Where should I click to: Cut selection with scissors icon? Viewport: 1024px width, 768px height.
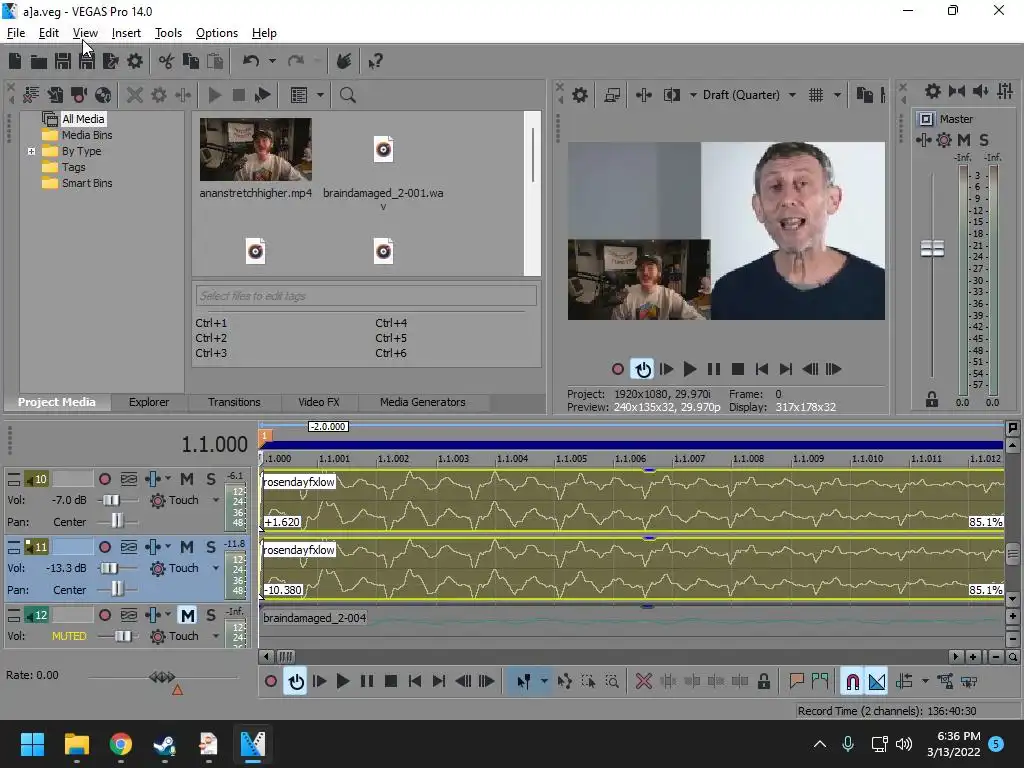[x=167, y=61]
